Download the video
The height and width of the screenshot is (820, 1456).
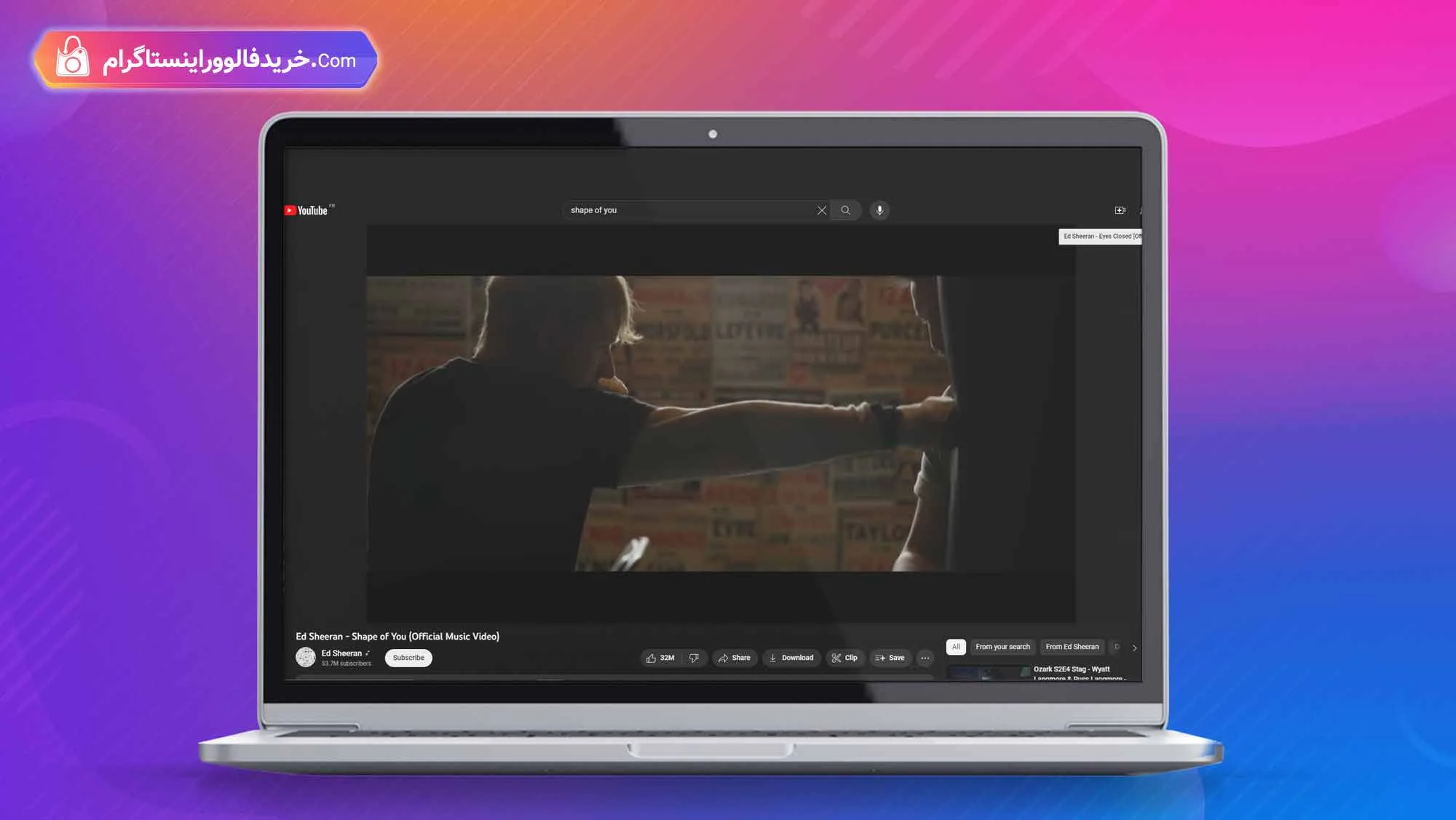click(791, 658)
